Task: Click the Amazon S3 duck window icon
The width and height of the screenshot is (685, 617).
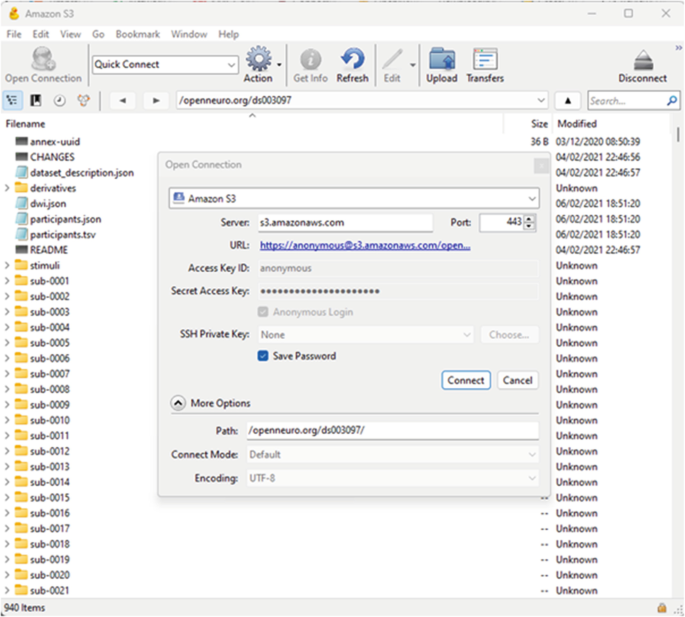Action: coord(14,14)
